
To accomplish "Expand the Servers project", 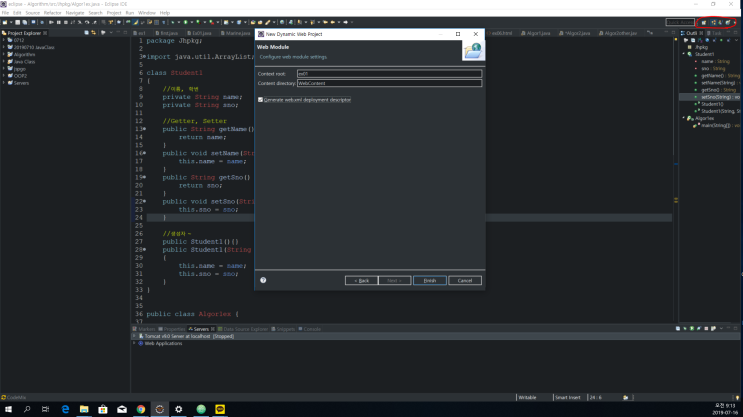I will coord(4,83).
